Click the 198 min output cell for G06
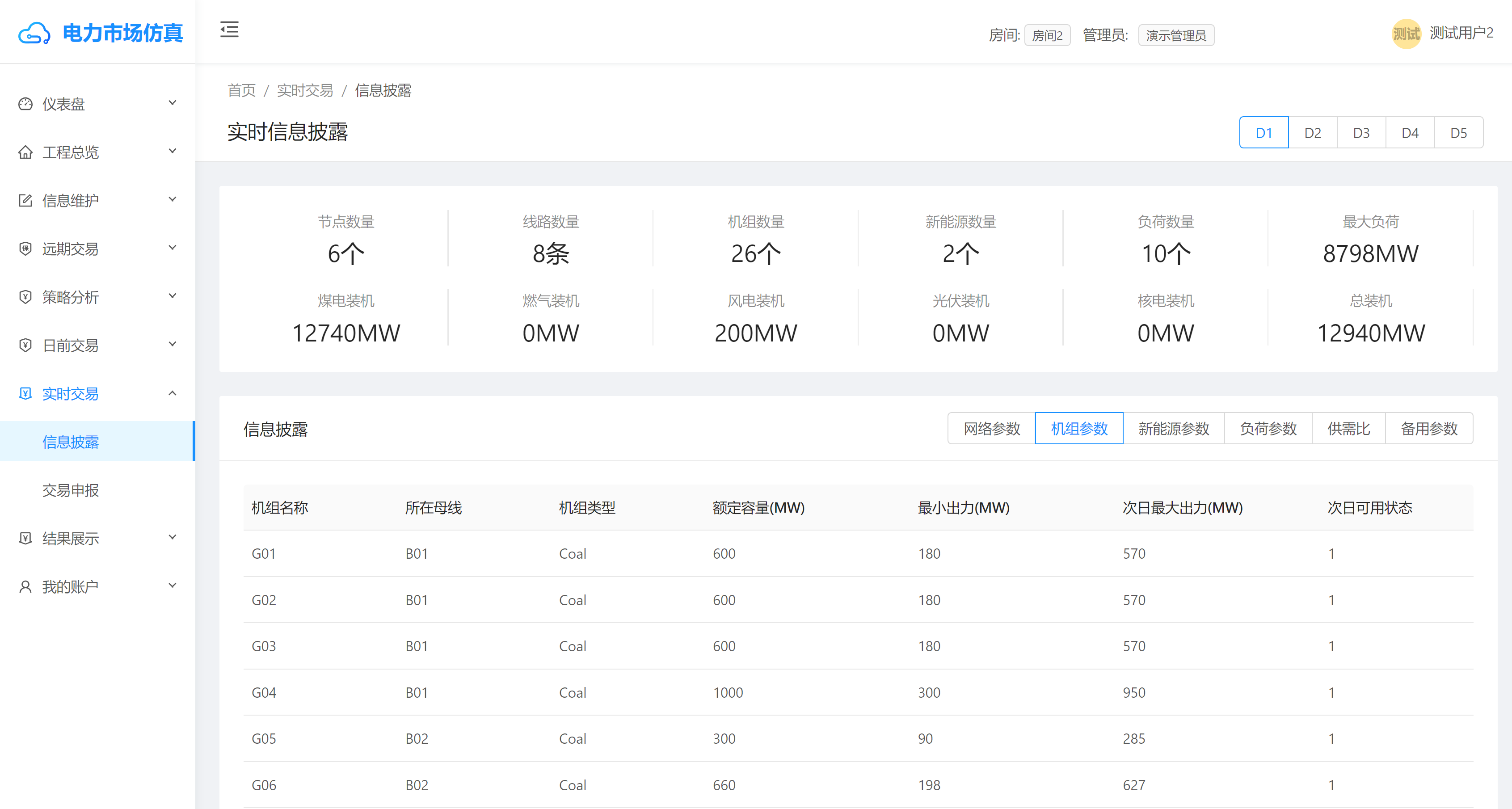The image size is (1512, 809). pyautogui.click(x=929, y=785)
